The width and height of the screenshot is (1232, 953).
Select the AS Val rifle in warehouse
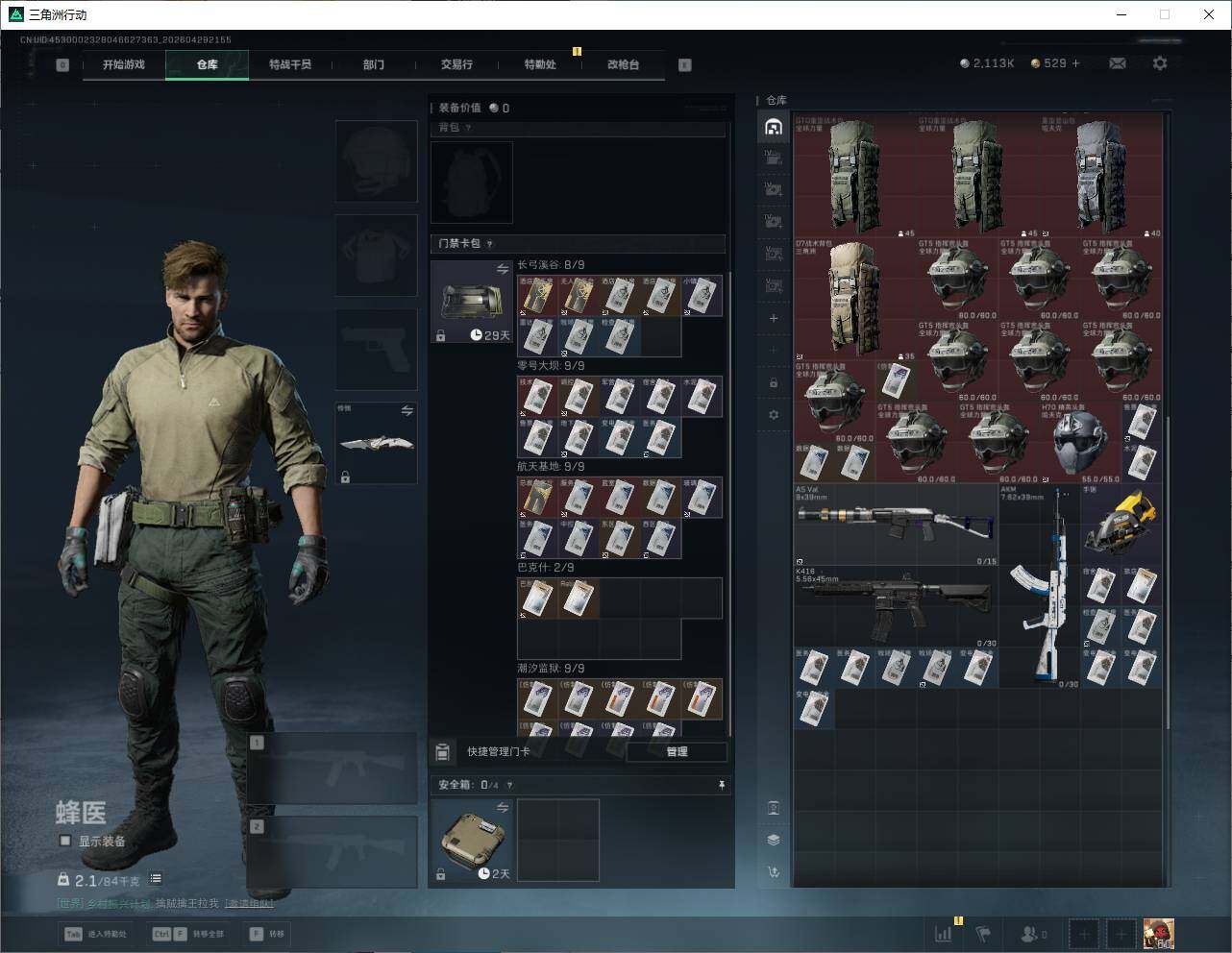[x=896, y=525]
